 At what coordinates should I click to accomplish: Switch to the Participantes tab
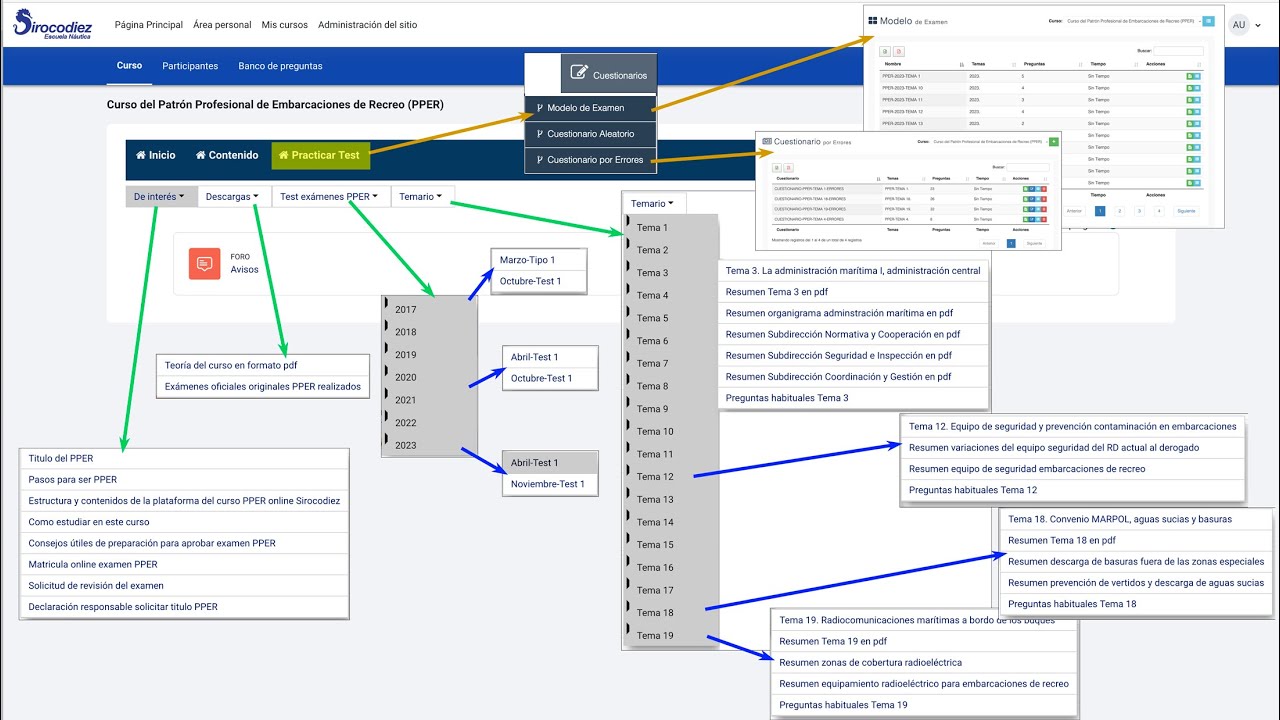pos(190,66)
